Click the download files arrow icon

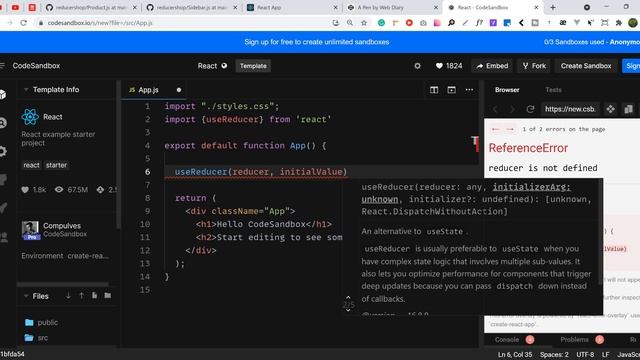(x=68, y=296)
